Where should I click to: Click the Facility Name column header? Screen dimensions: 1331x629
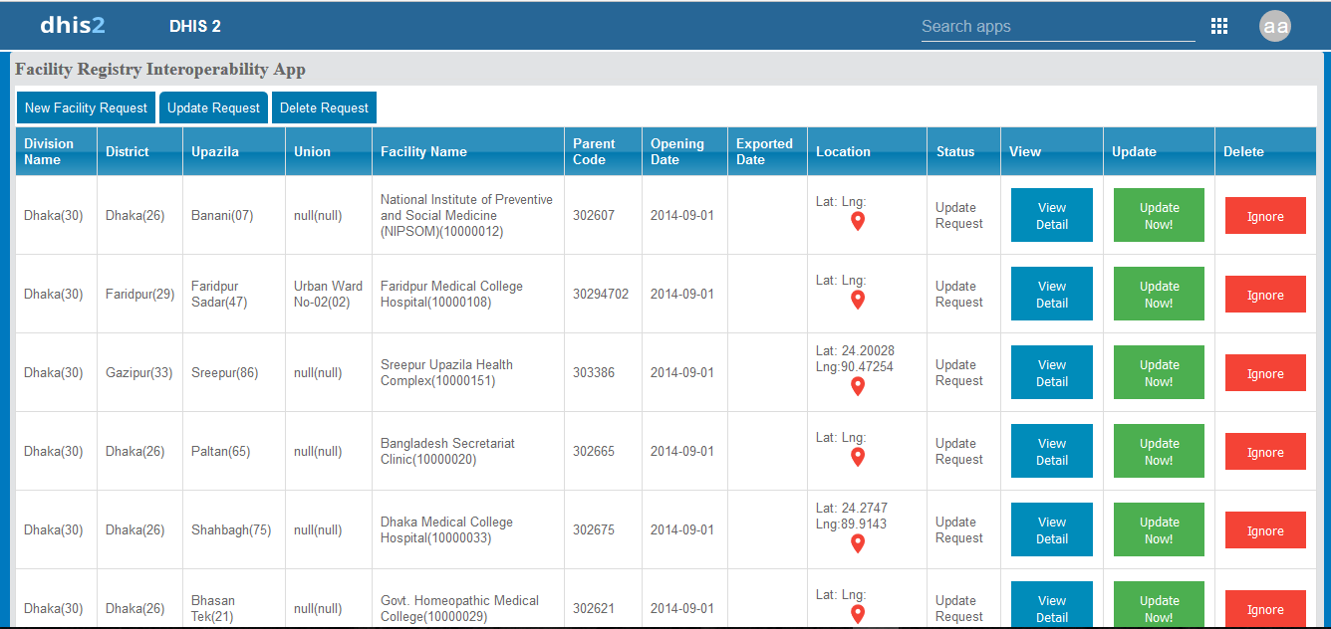click(468, 151)
